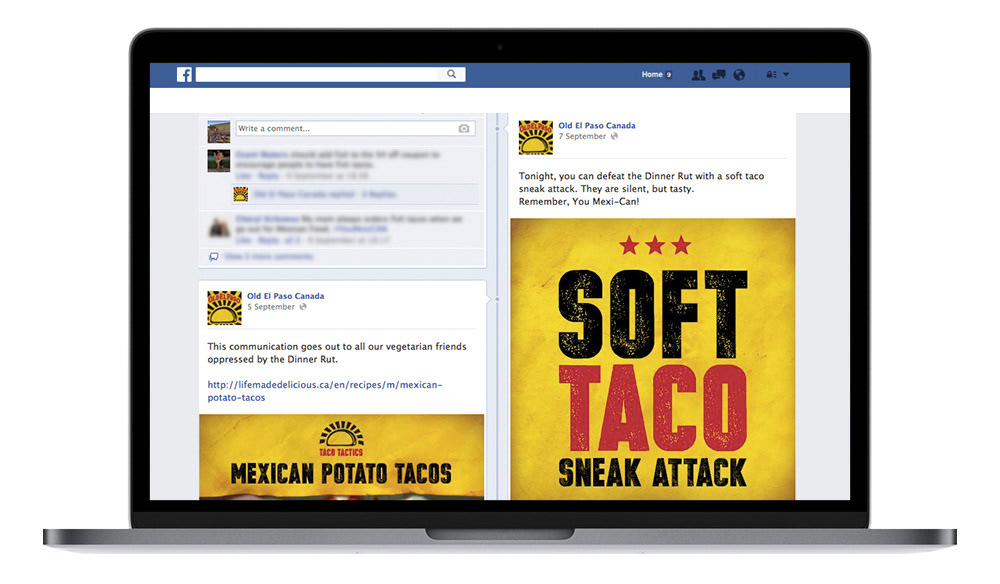The width and height of the screenshot is (1000, 584).
Task: Click the 5 September timestamp
Action: (271, 307)
